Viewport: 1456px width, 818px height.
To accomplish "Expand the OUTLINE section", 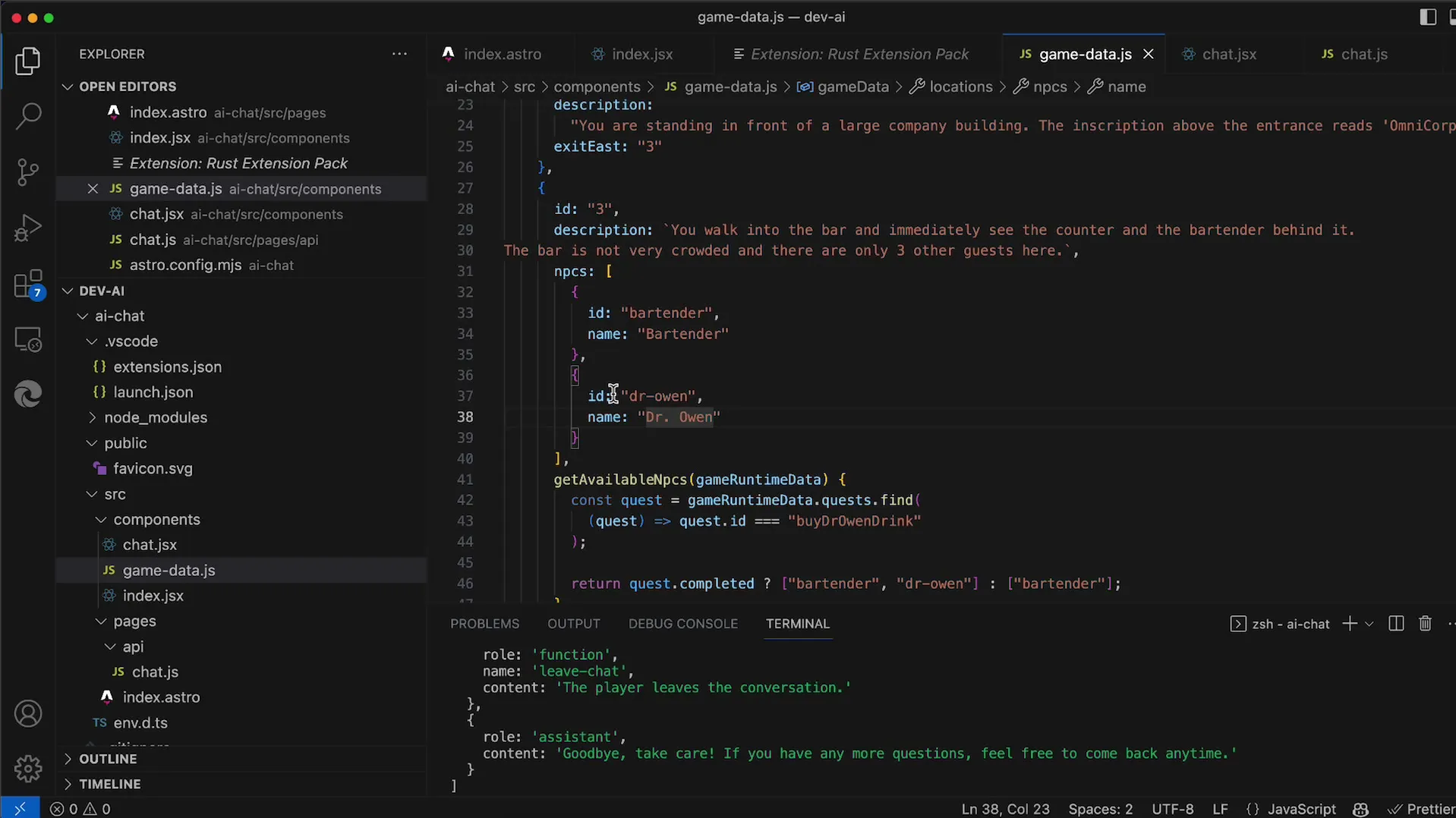I will 240,759.
